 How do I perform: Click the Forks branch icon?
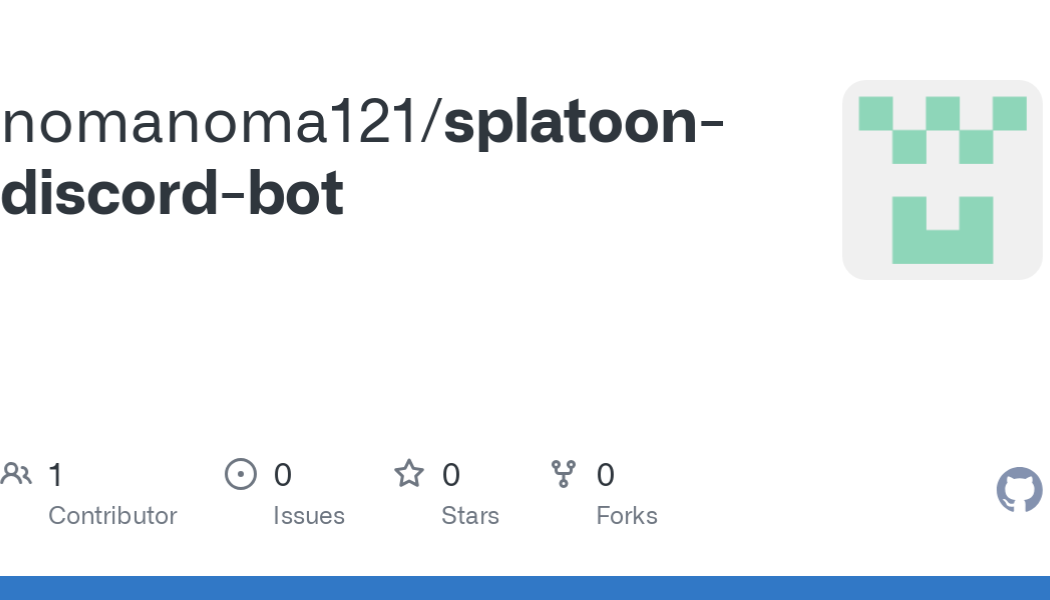[564, 474]
